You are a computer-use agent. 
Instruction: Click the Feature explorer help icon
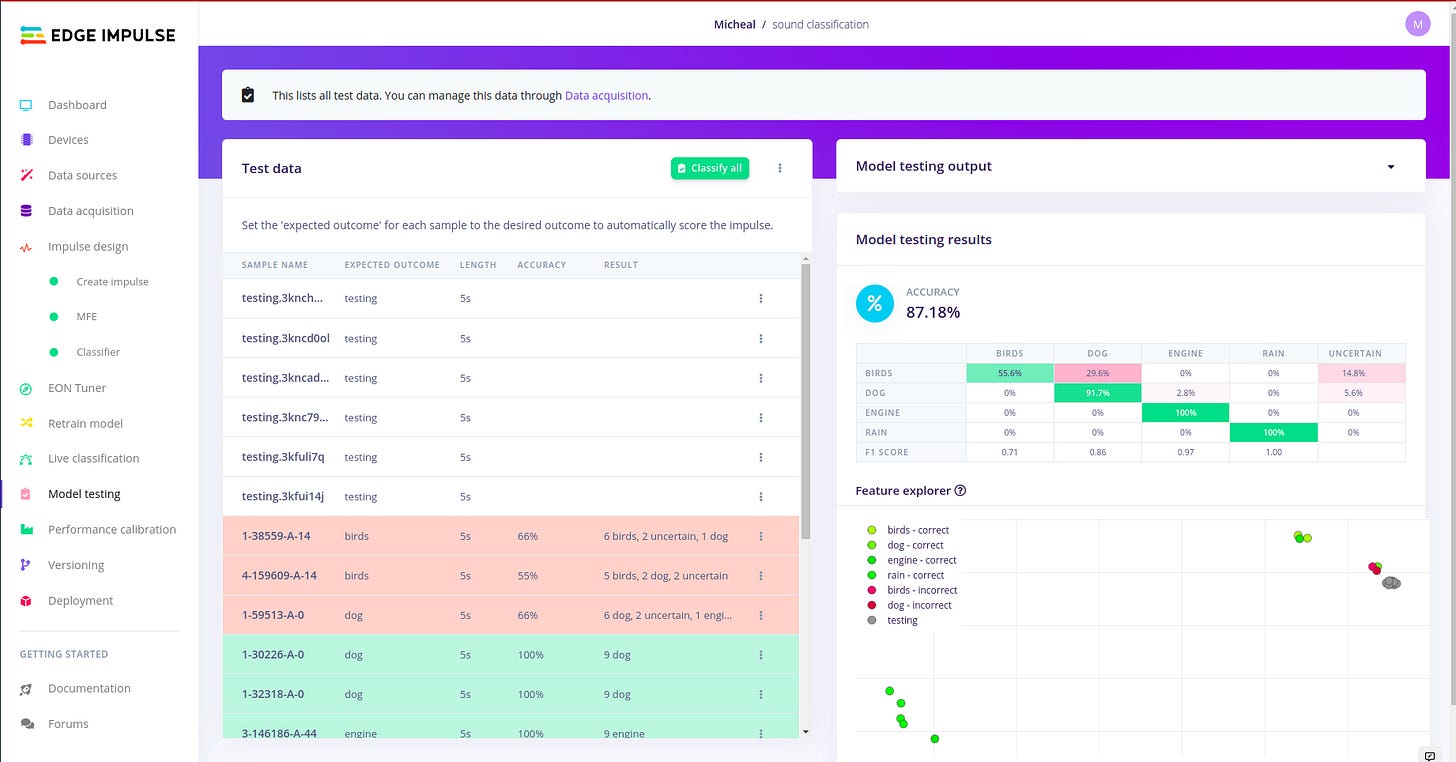pyautogui.click(x=960, y=491)
